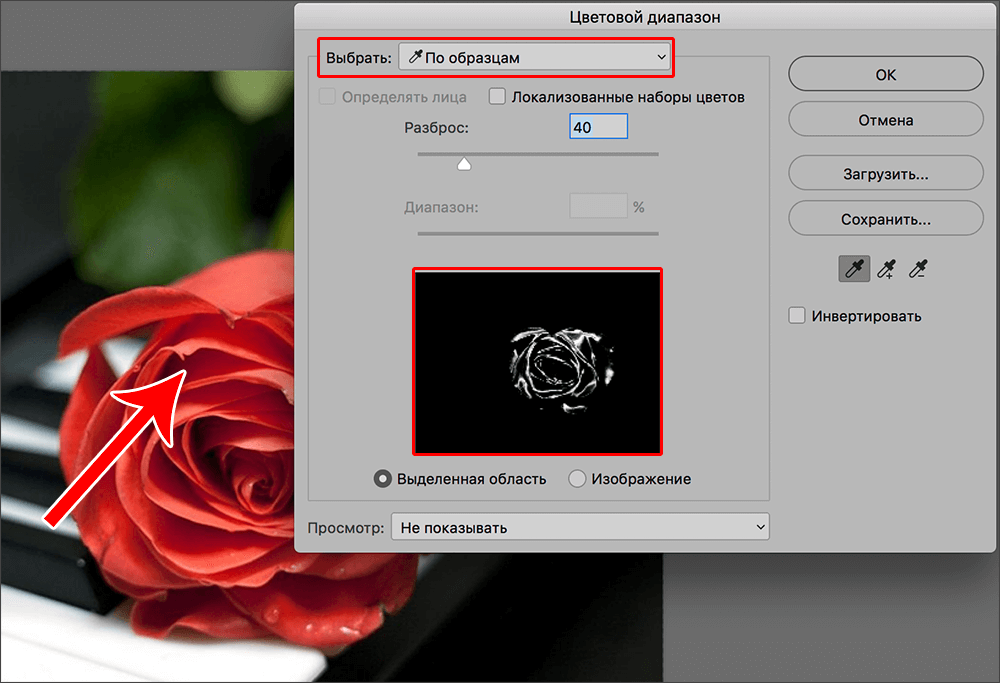1000x683 pixels.
Task: Click the Диапазон percentage input field
Action: (598, 207)
